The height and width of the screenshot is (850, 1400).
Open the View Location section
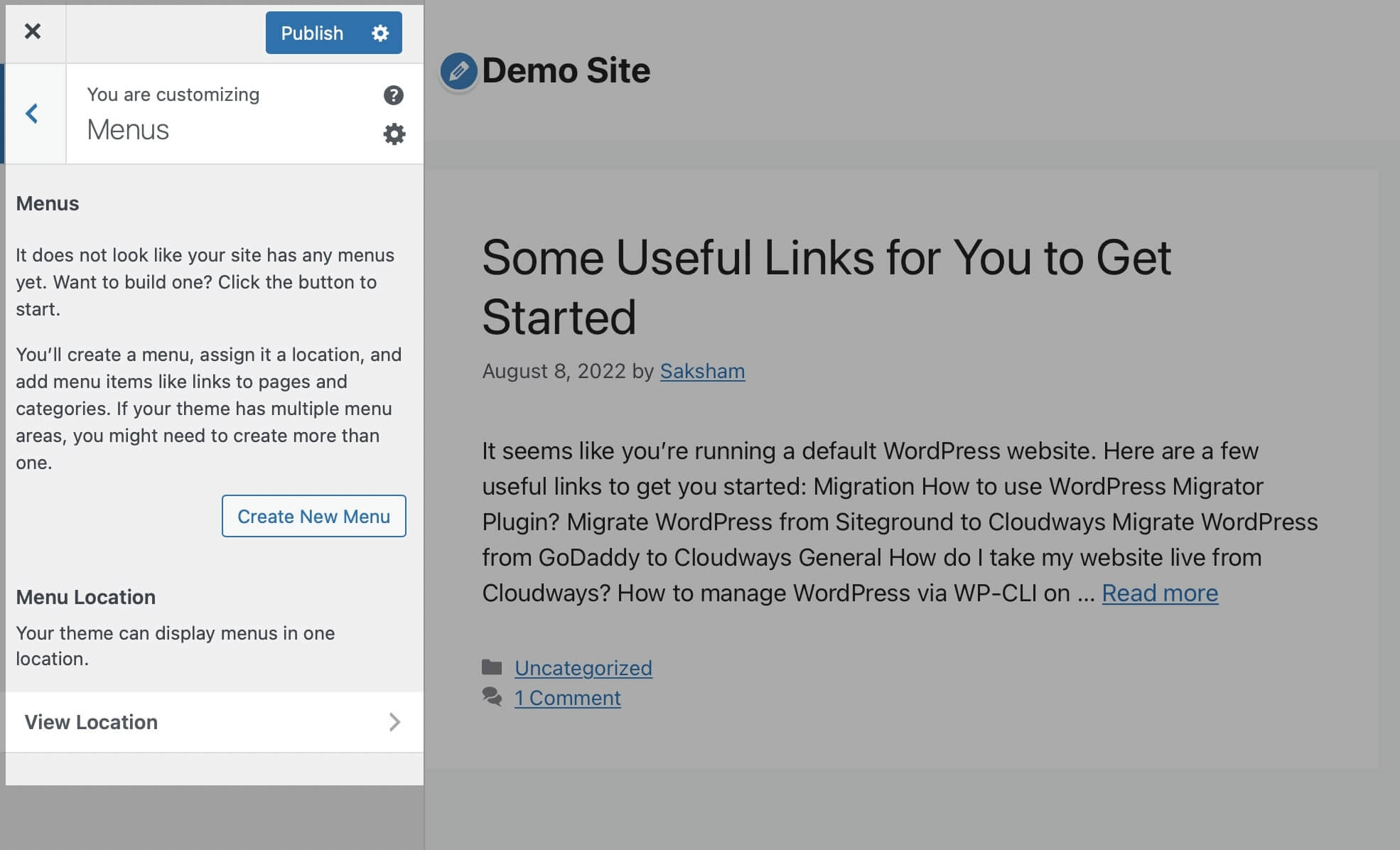point(91,722)
